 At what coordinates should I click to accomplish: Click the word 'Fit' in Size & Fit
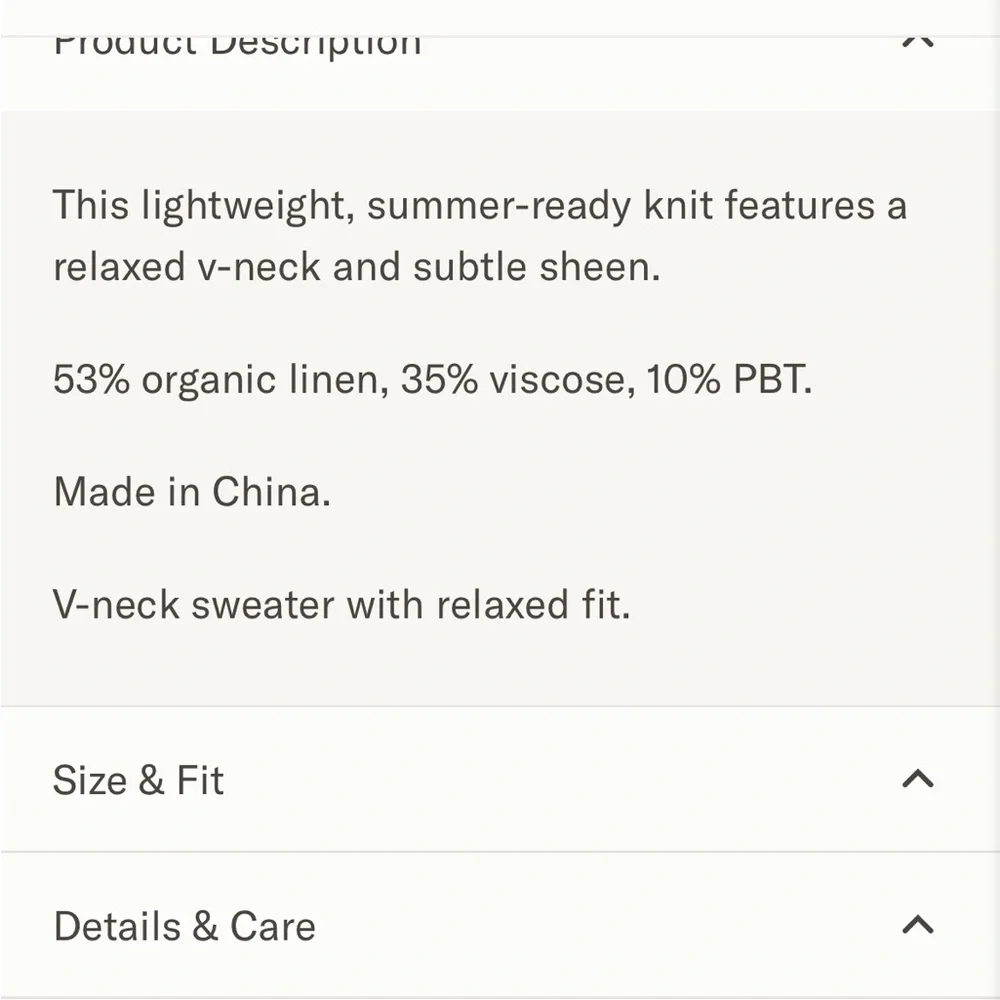tap(200, 780)
